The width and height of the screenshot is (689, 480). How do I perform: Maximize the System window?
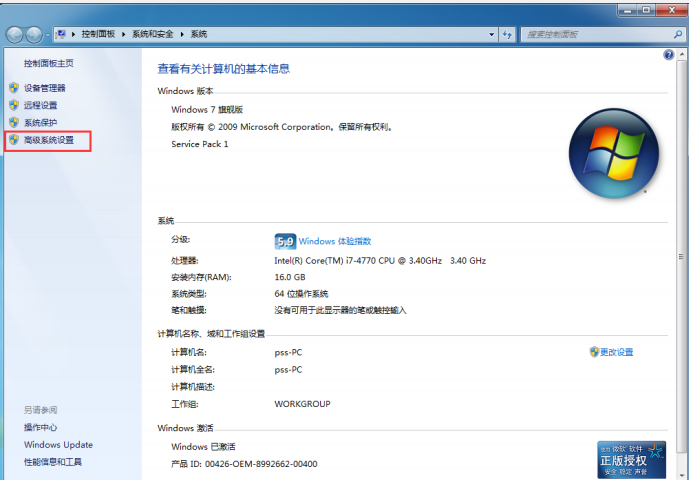(646, 10)
